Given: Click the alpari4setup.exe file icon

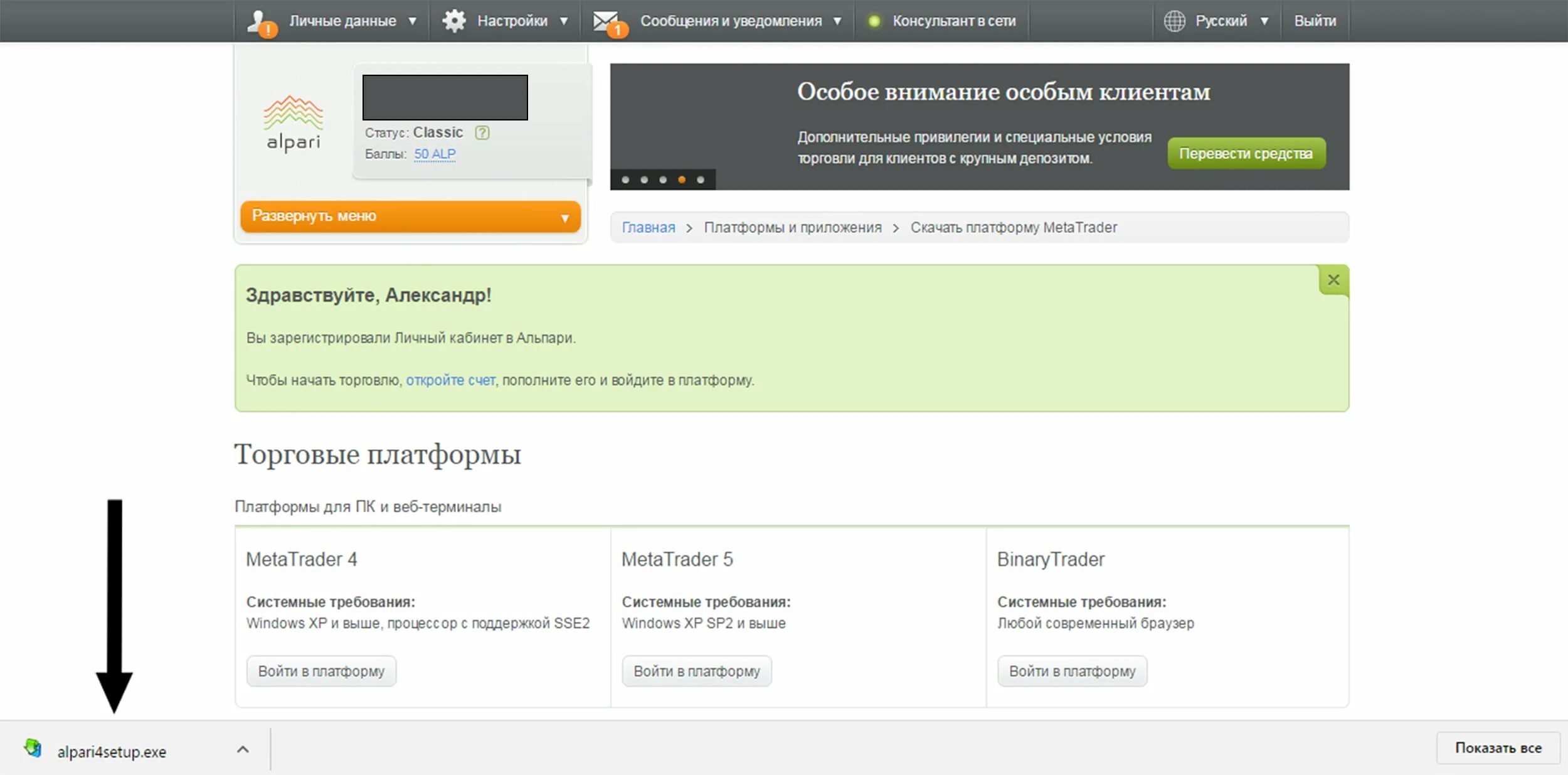Looking at the screenshot, I should point(33,748).
